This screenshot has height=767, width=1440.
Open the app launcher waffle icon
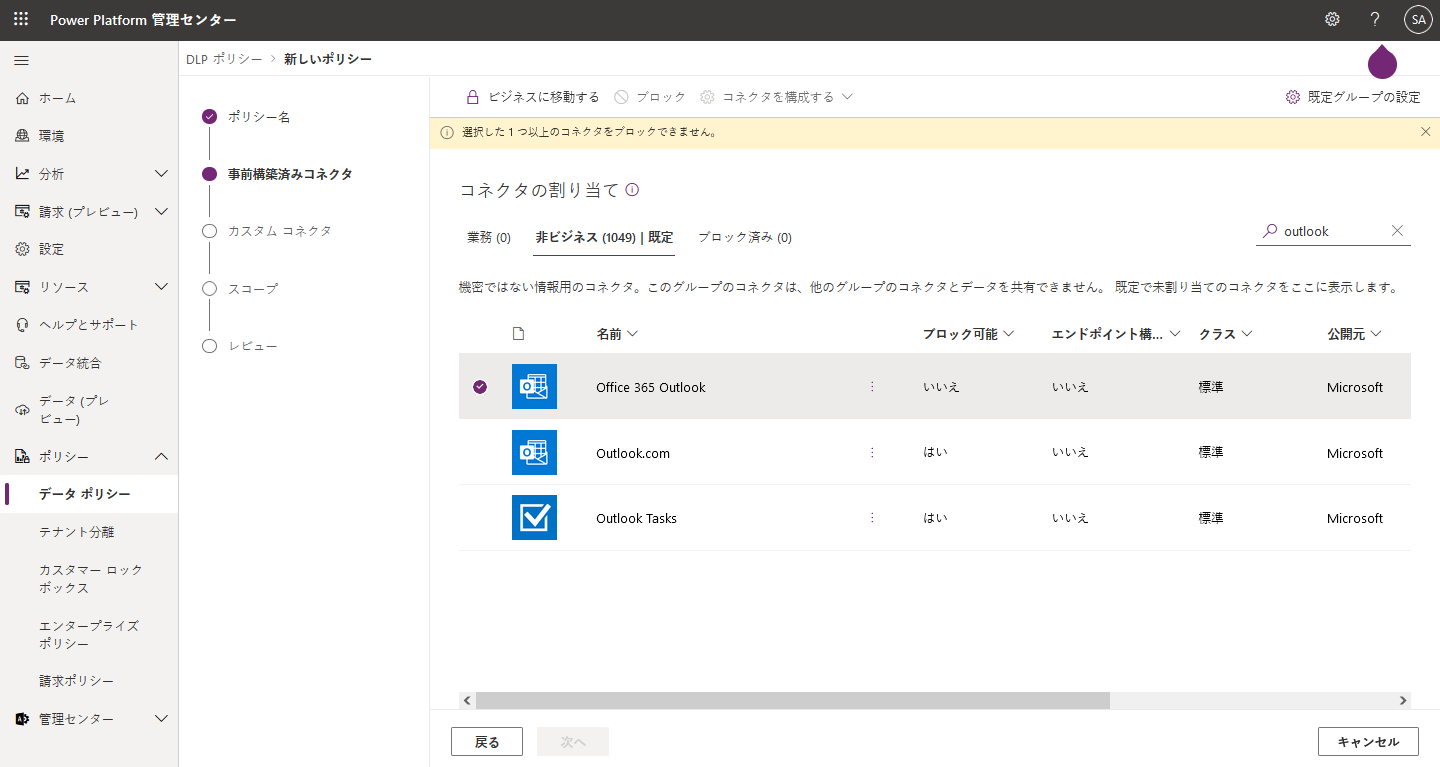point(21,20)
